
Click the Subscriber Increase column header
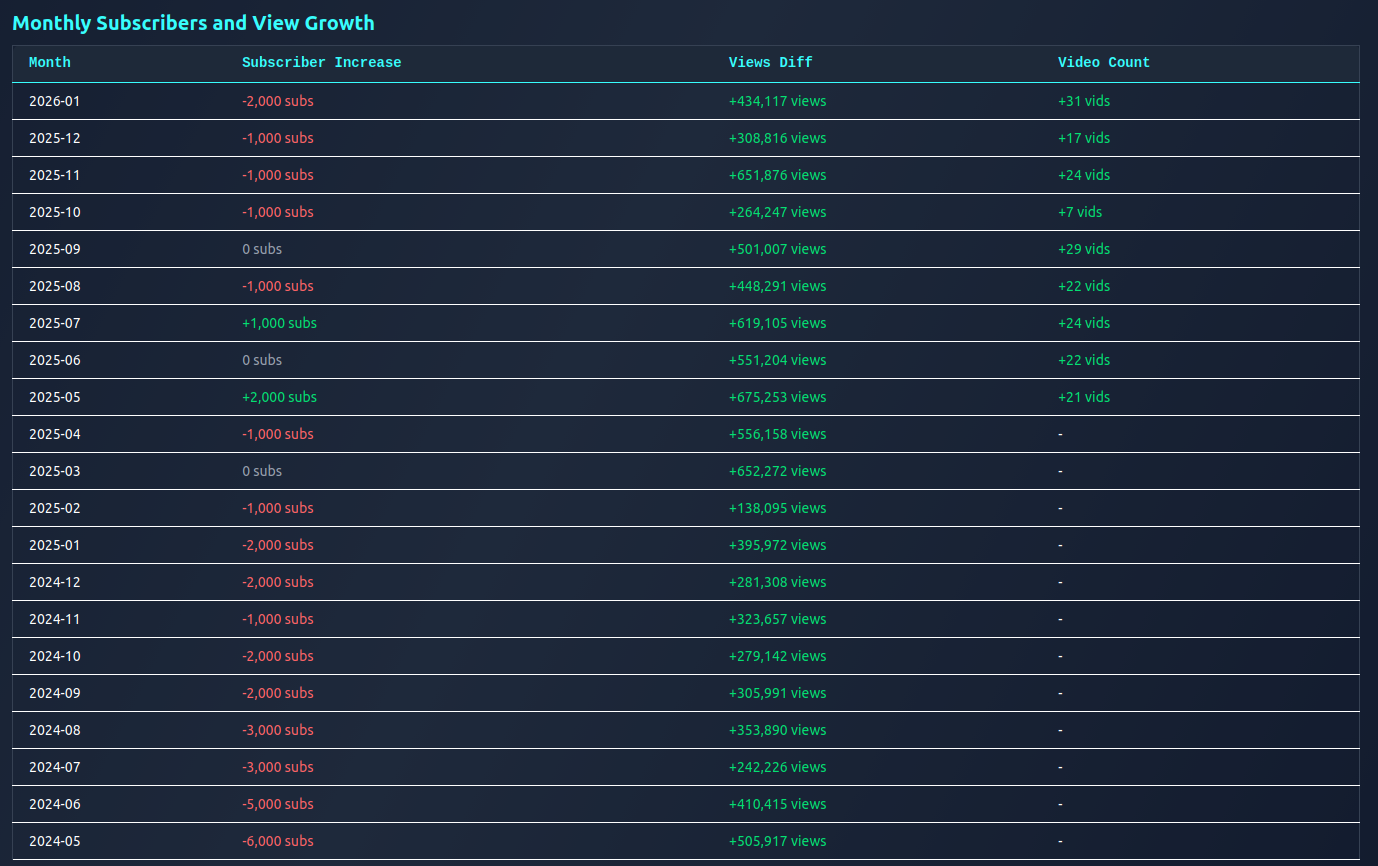pos(321,63)
